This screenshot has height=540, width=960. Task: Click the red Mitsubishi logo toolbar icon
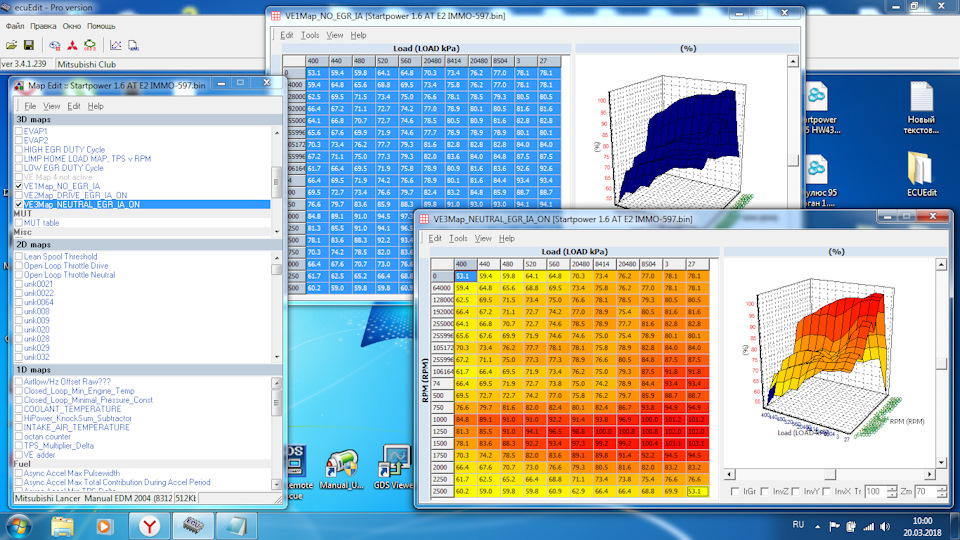point(71,45)
